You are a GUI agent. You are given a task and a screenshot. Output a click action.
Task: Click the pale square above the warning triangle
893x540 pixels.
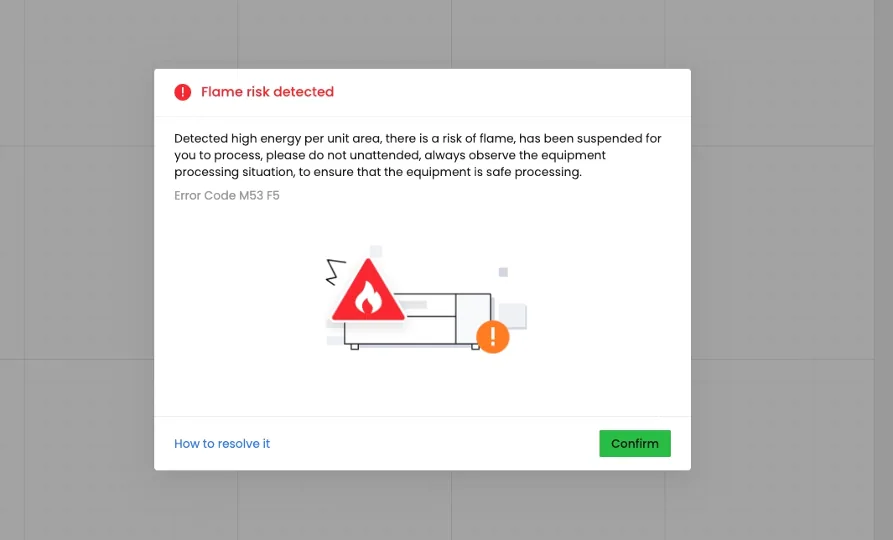375,251
